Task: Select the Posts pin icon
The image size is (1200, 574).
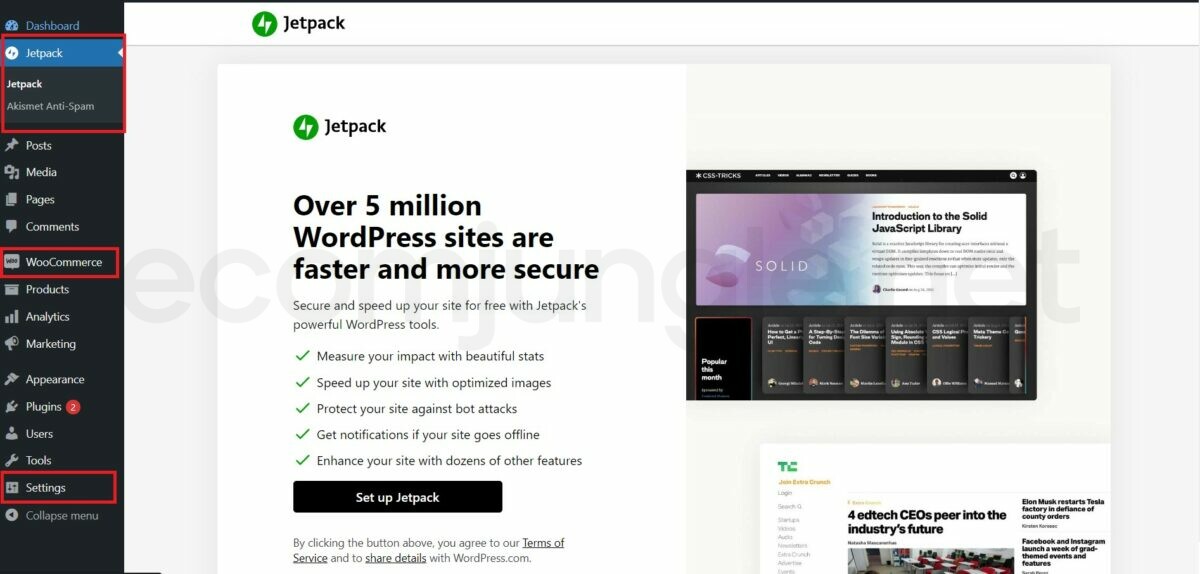Action: 12,145
